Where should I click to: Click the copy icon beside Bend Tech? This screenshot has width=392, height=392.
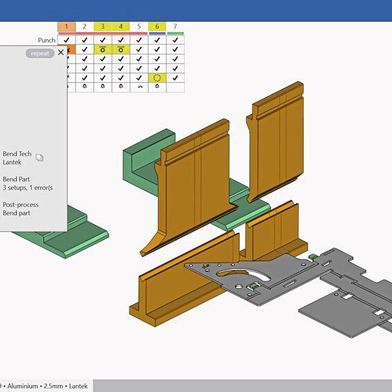pyautogui.click(x=40, y=157)
